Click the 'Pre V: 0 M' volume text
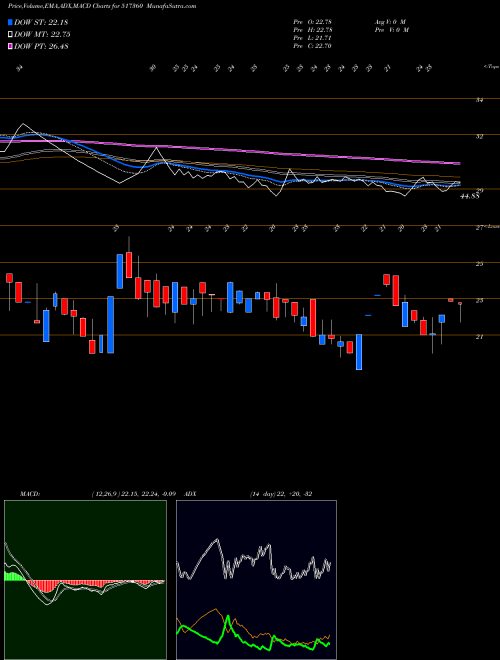500x660 pixels. pyautogui.click(x=391, y=30)
